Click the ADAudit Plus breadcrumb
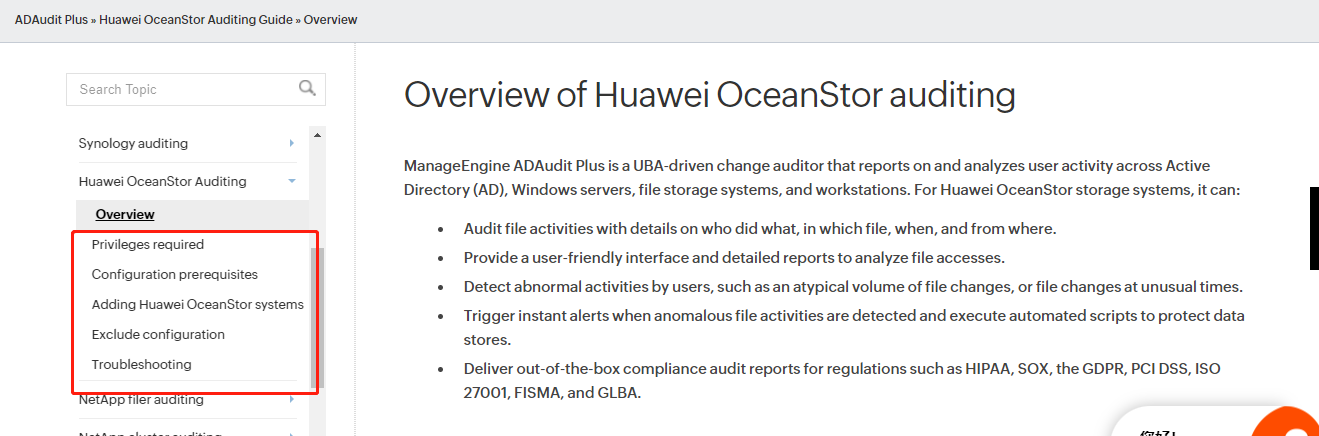 (x=51, y=19)
